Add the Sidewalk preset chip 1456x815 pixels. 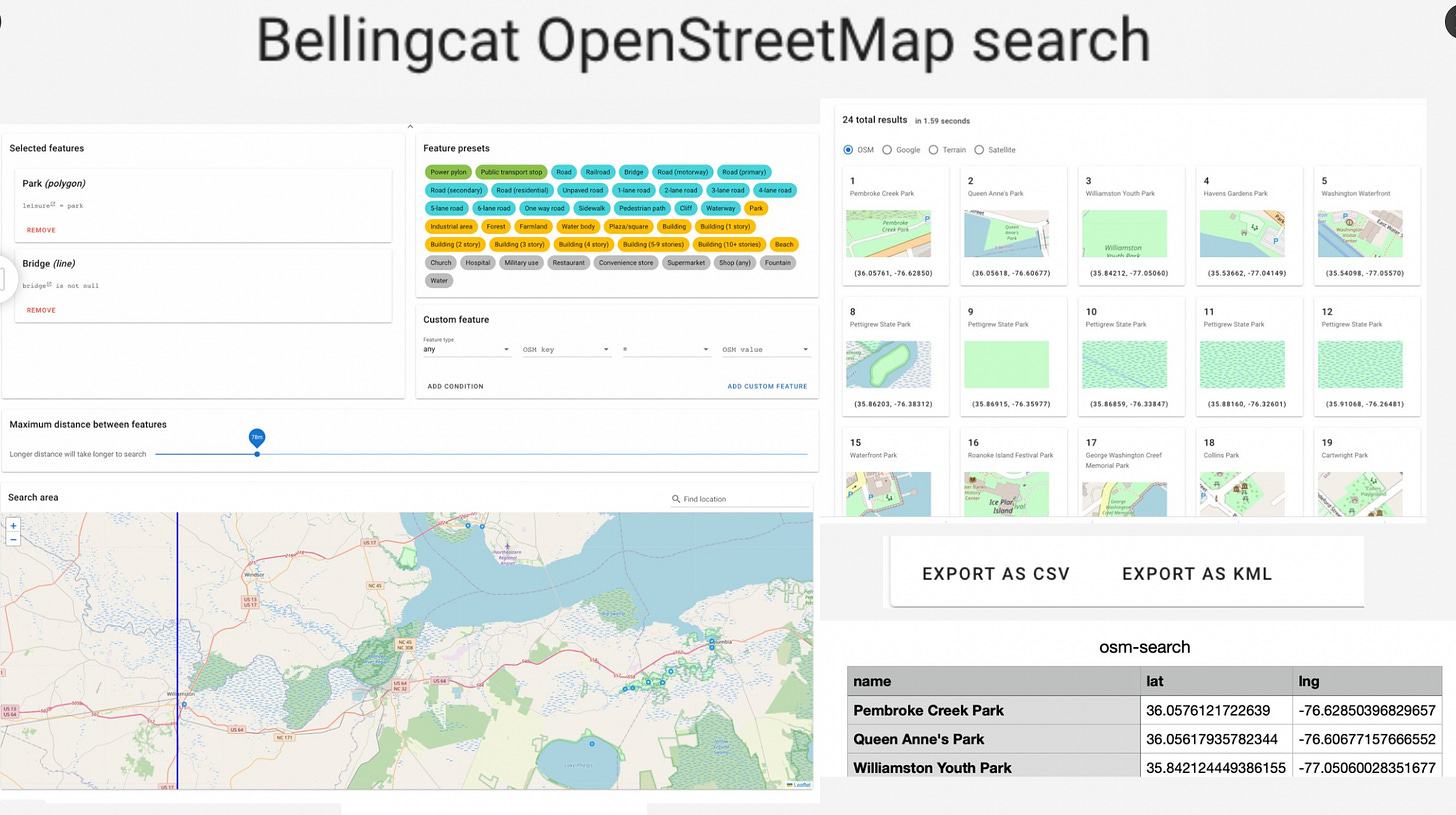coord(591,208)
